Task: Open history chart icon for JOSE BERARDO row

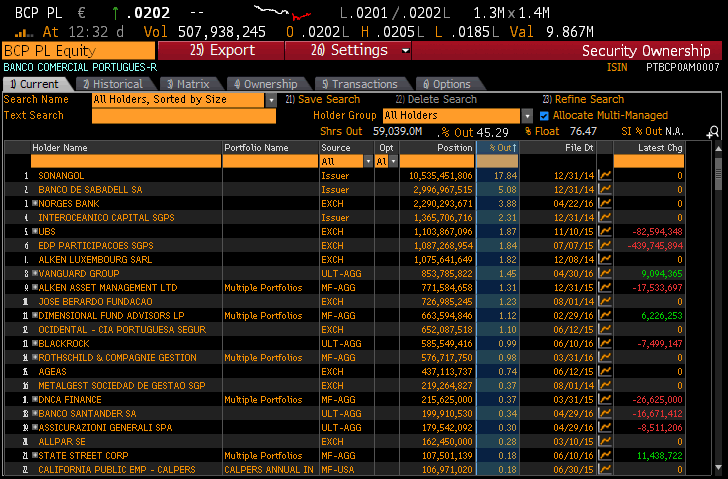Action: click(604, 301)
